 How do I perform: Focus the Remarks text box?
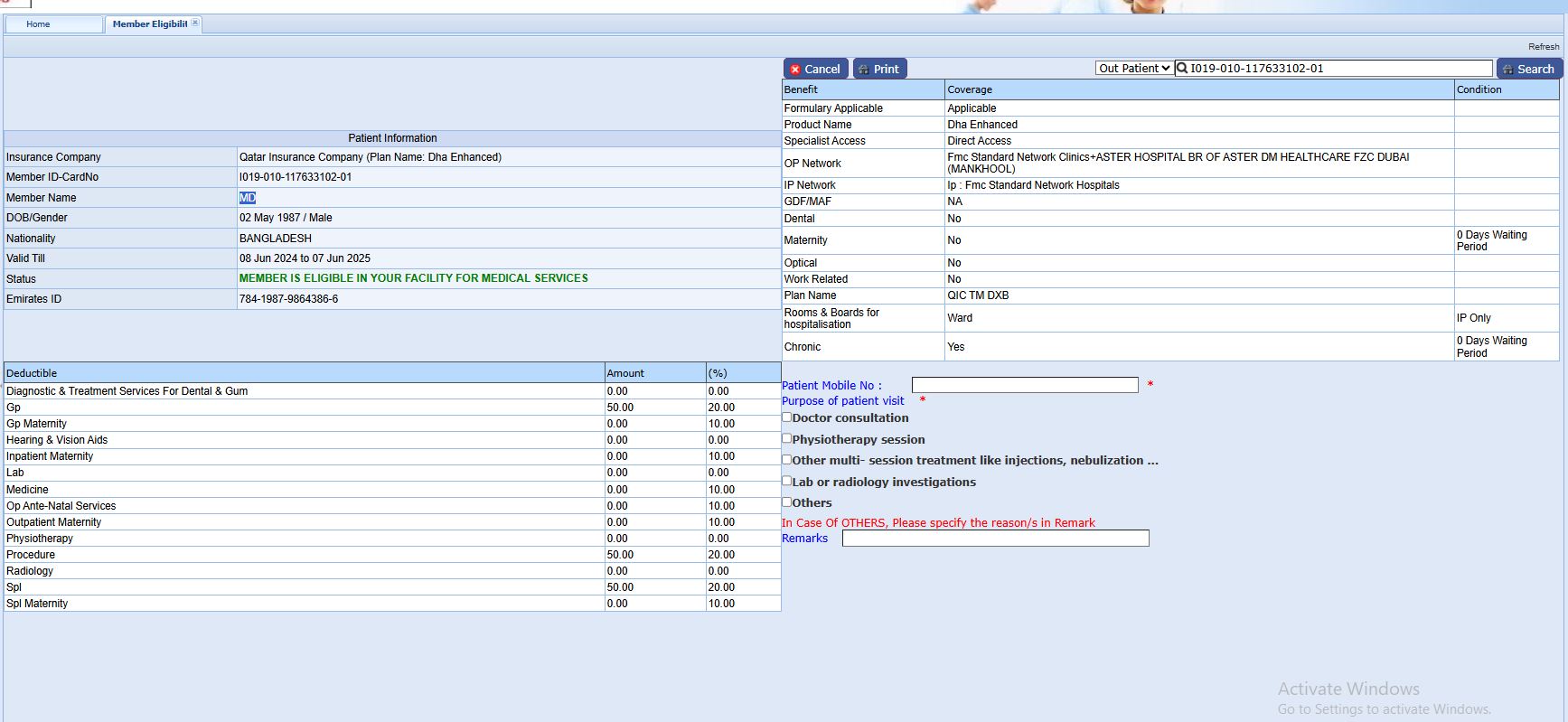pyautogui.click(x=995, y=539)
